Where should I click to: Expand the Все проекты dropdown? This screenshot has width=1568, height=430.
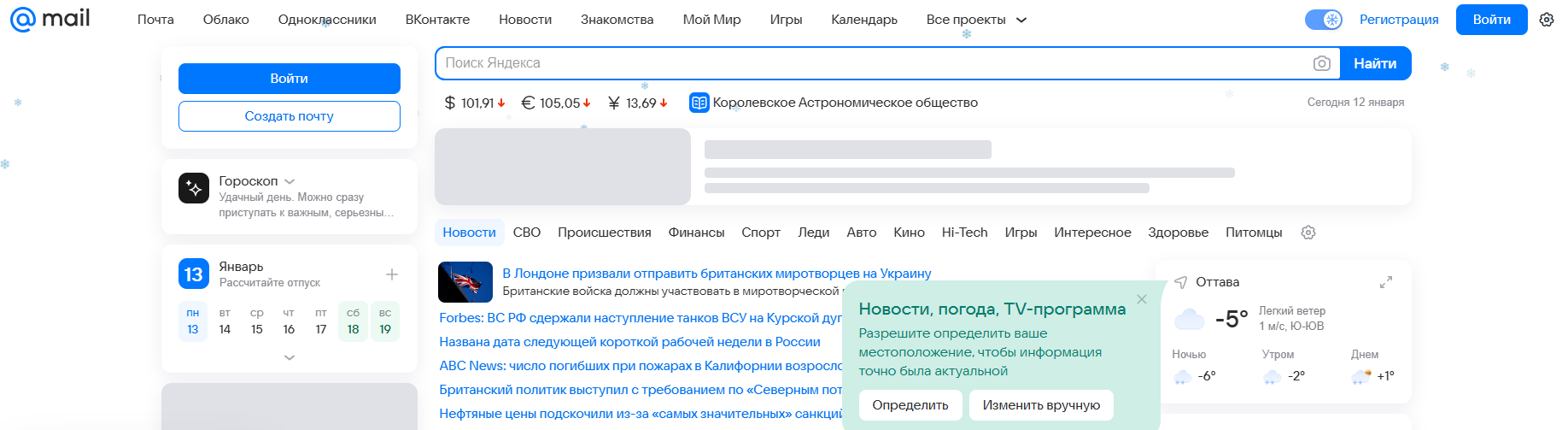point(976,20)
